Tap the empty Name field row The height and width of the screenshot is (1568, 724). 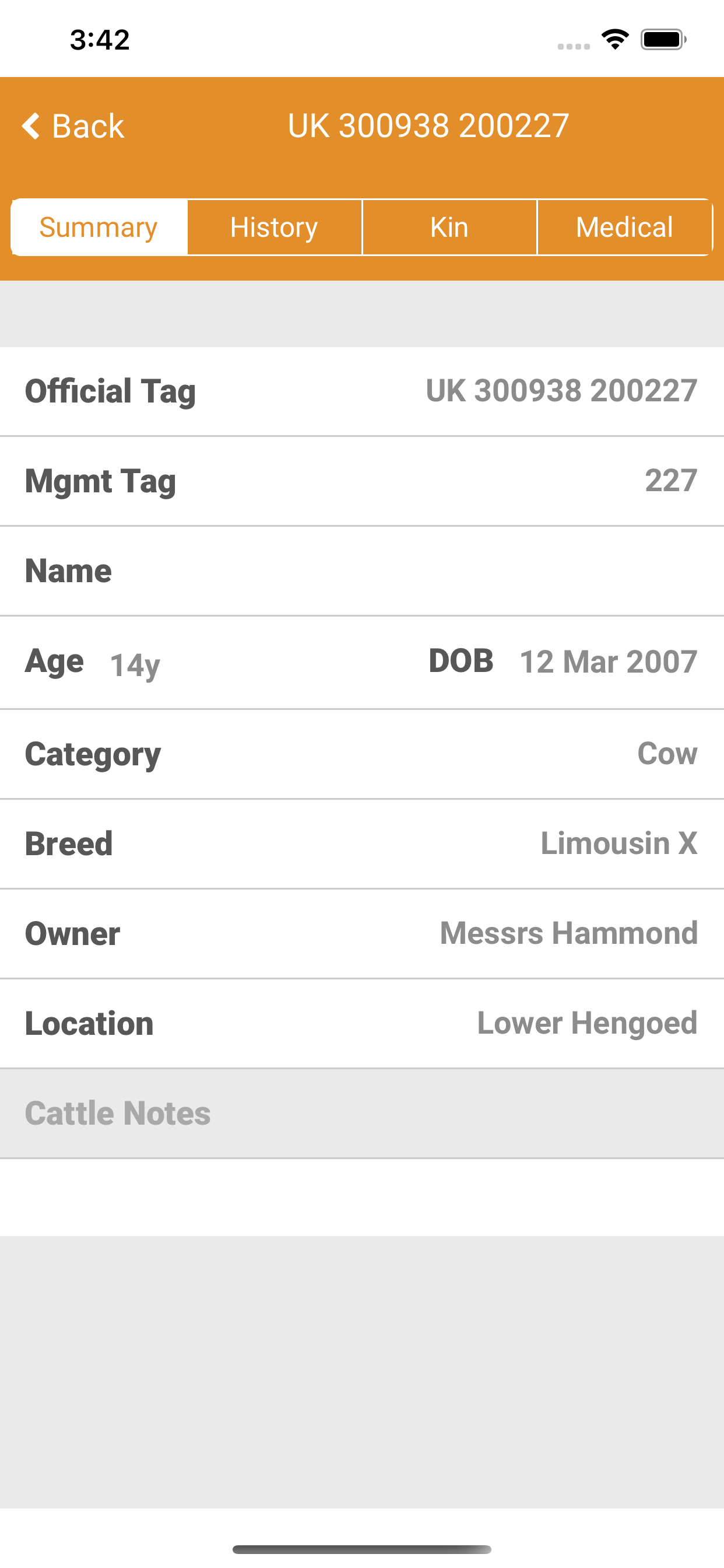pos(362,571)
